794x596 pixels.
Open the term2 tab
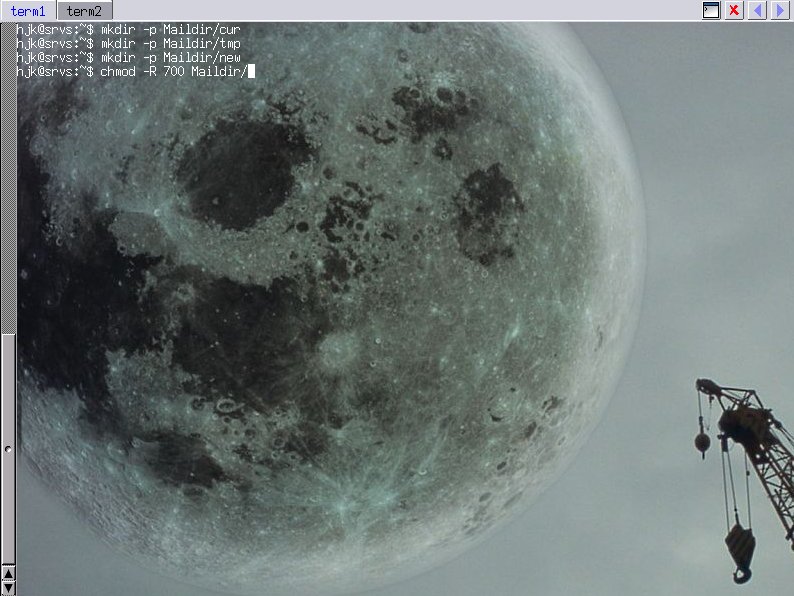click(84, 10)
